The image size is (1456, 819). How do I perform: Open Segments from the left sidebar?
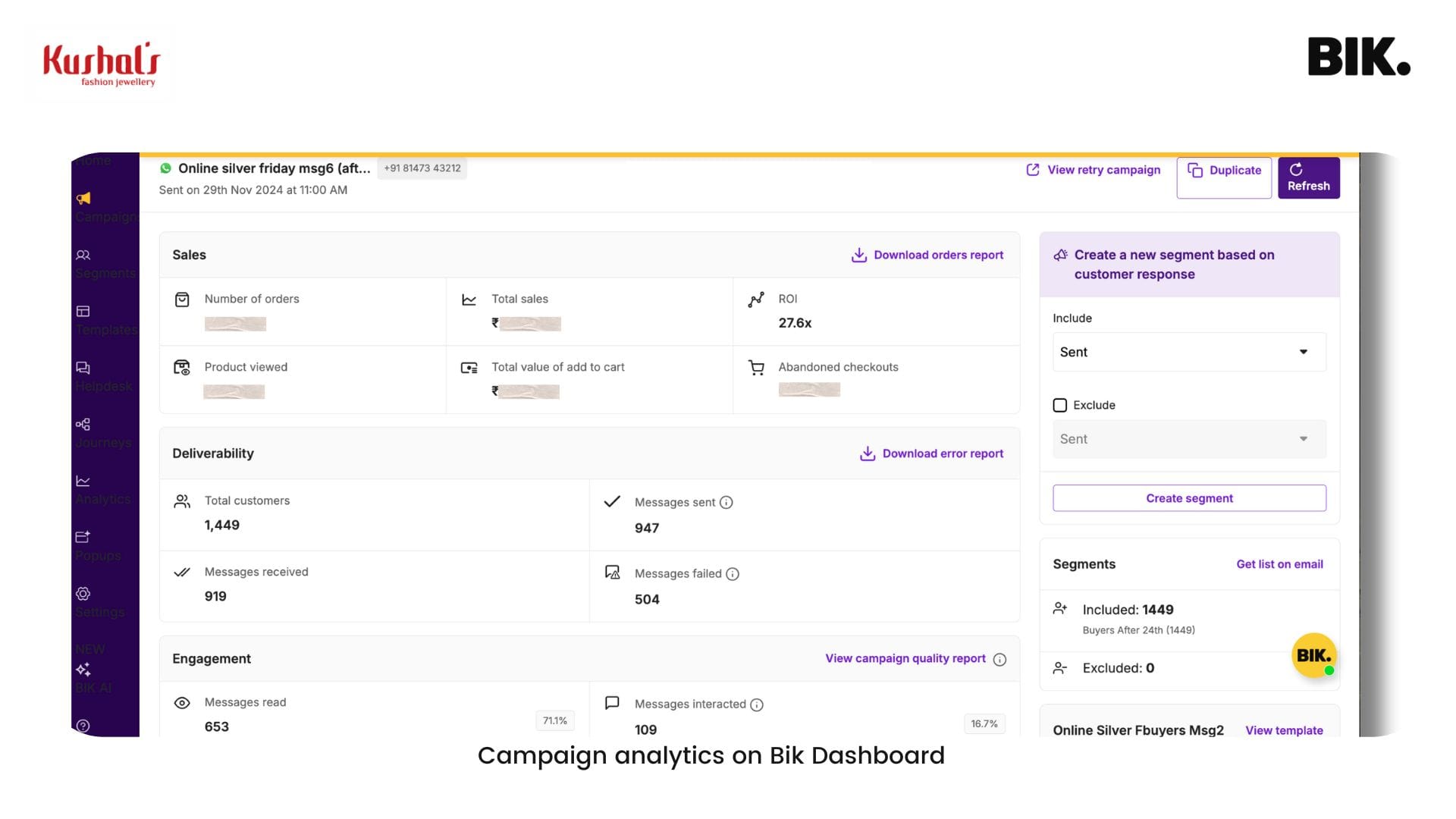[83, 255]
